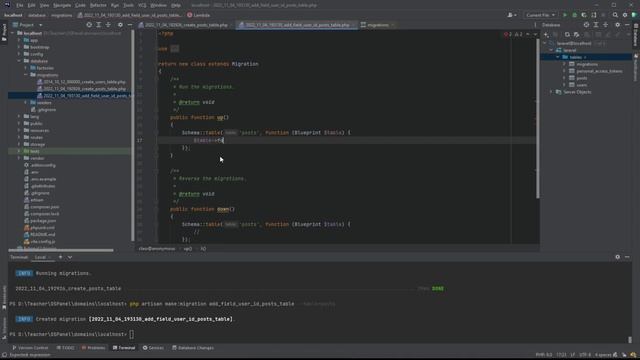Expand all icon in Project panel header

click(98, 25)
